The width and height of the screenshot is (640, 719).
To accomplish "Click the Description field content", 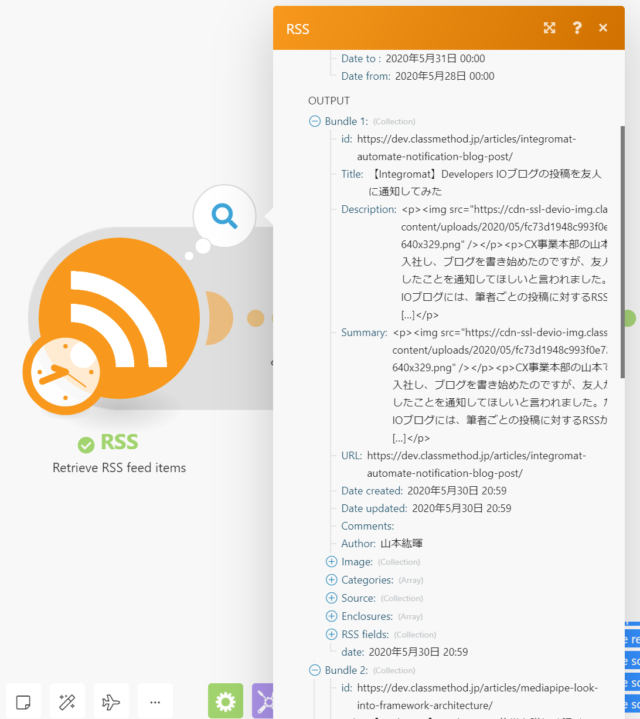I will (x=504, y=262).
